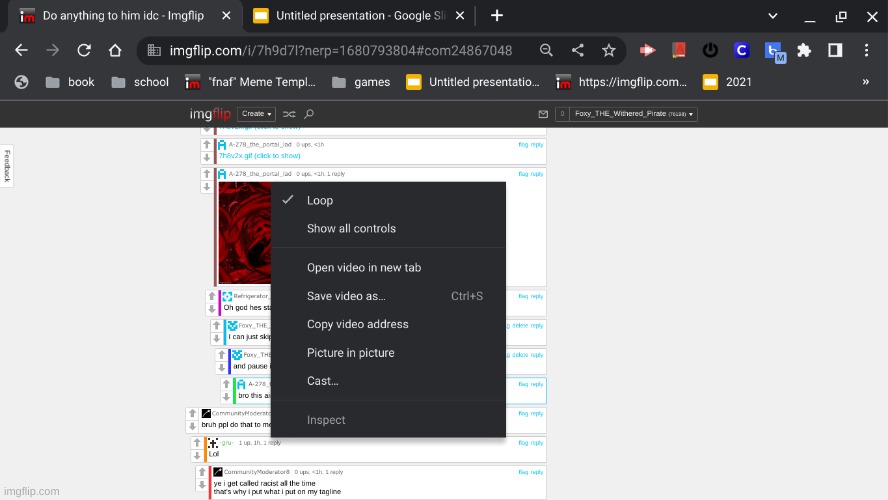Image resolution: width=888 pixels, height=500 pixels.
Task: Open the Feedback side tab
Action: 7,166
